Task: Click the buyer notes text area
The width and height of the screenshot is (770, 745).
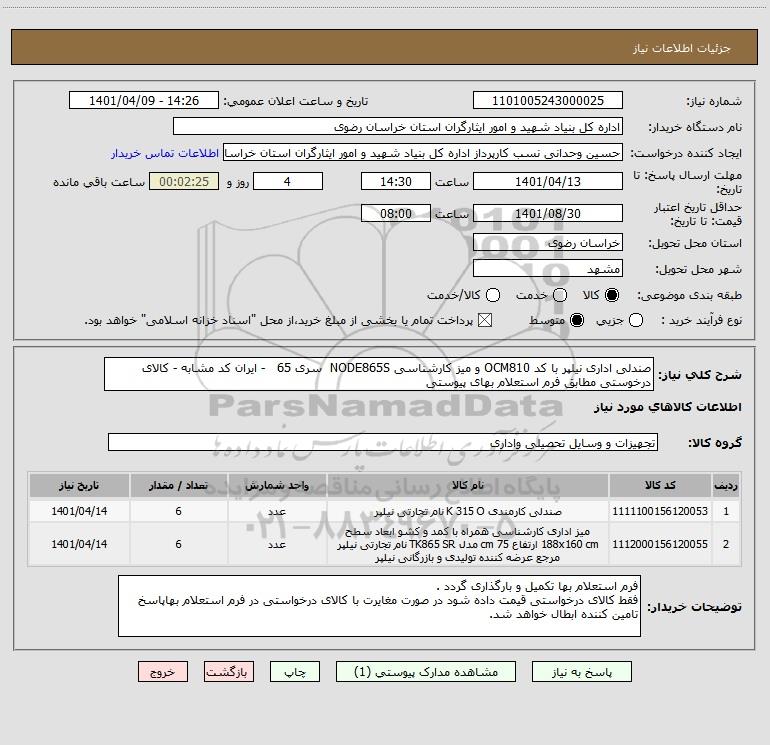Action: tap(379, 606)
